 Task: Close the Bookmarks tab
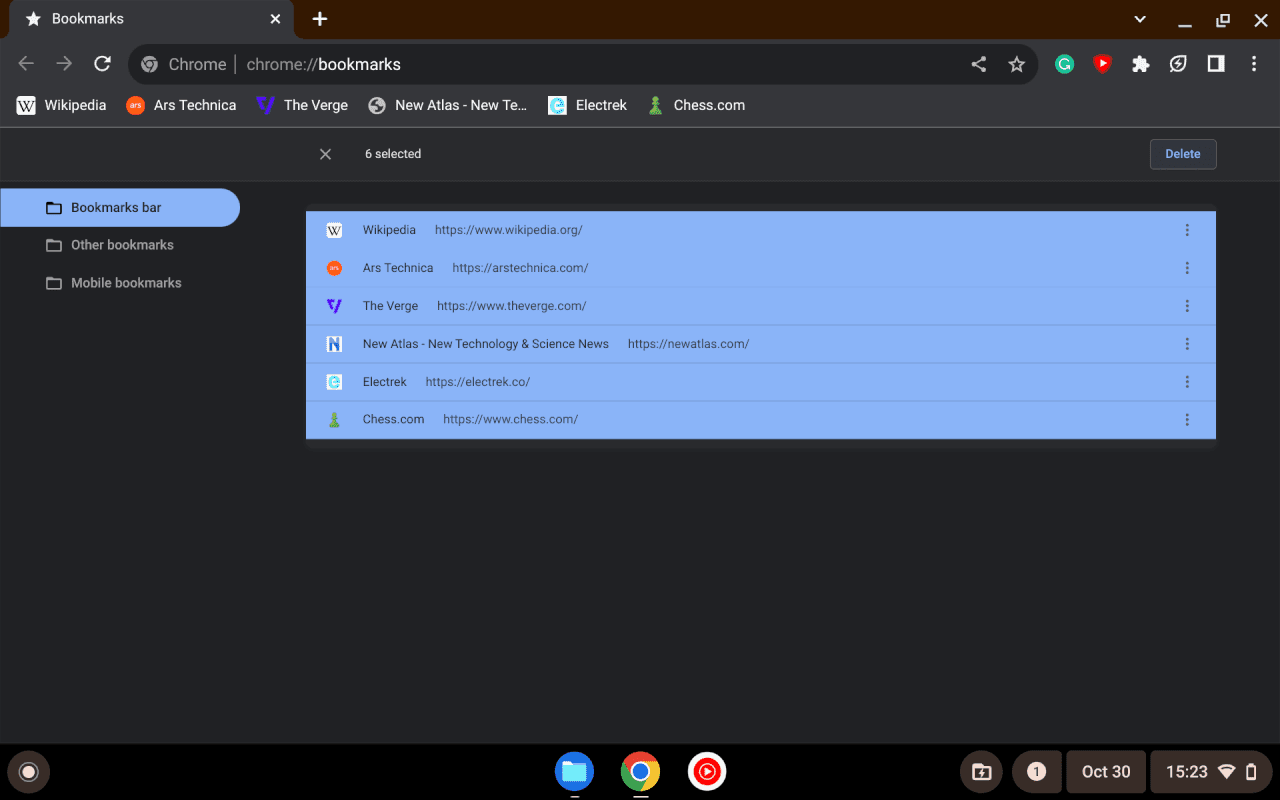pos(276,19)
